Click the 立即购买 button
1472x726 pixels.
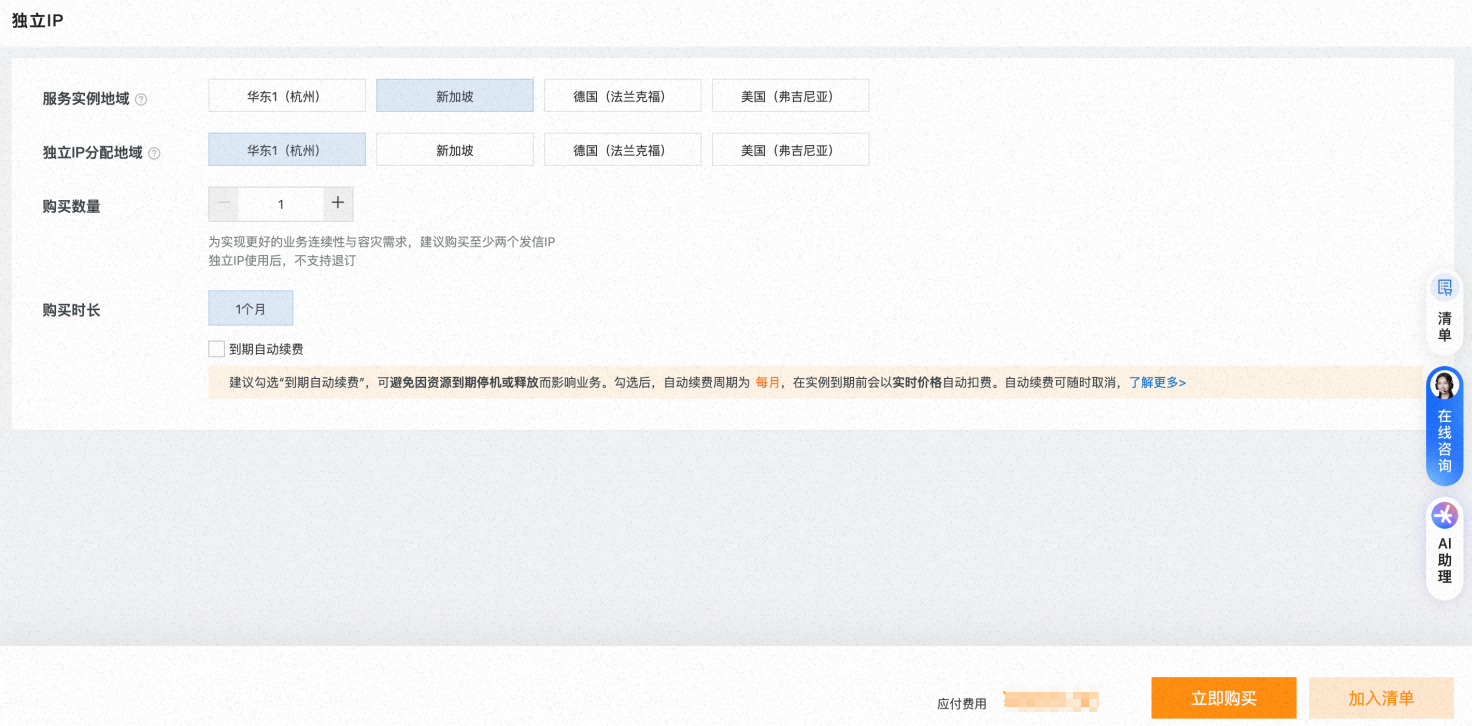[x=1224, y=698]
